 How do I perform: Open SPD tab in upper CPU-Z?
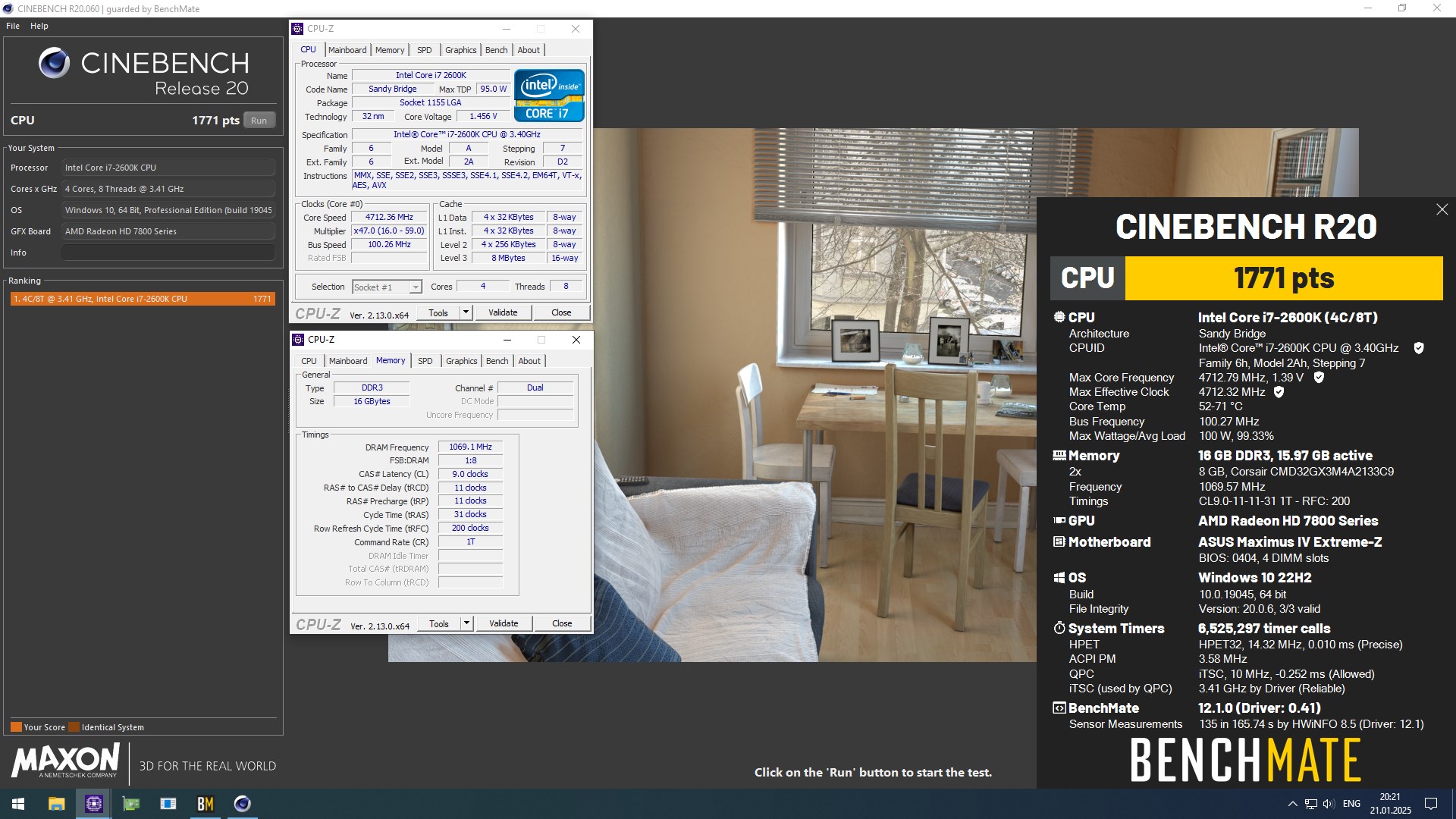tap(425, 50)
